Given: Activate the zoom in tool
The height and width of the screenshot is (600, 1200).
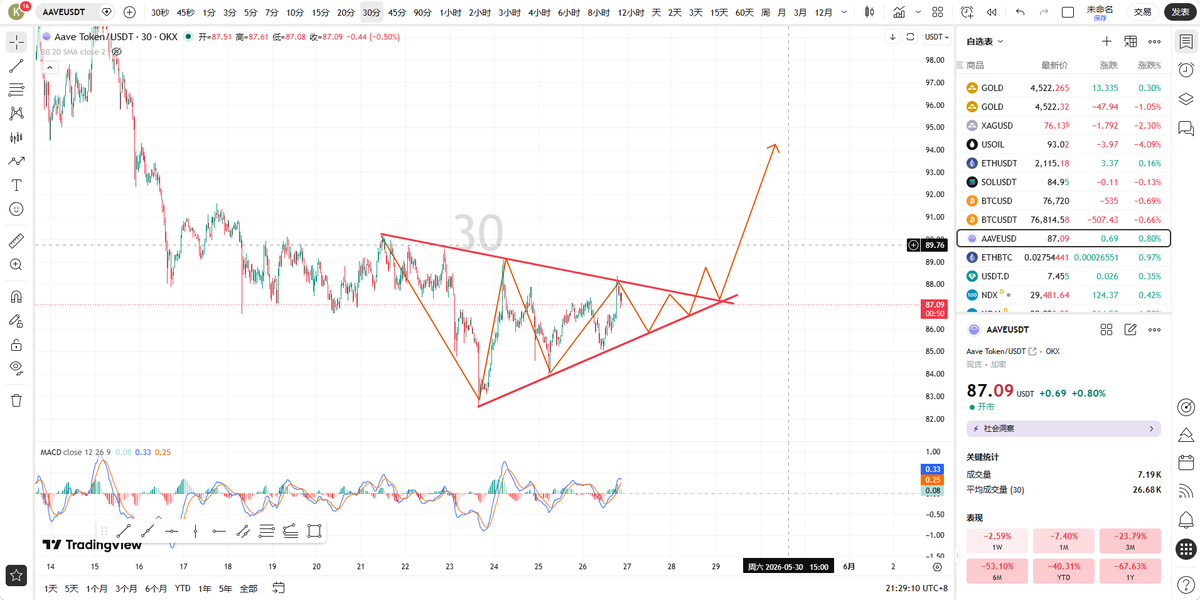Looking at the screenshot, I should [16, 265].
